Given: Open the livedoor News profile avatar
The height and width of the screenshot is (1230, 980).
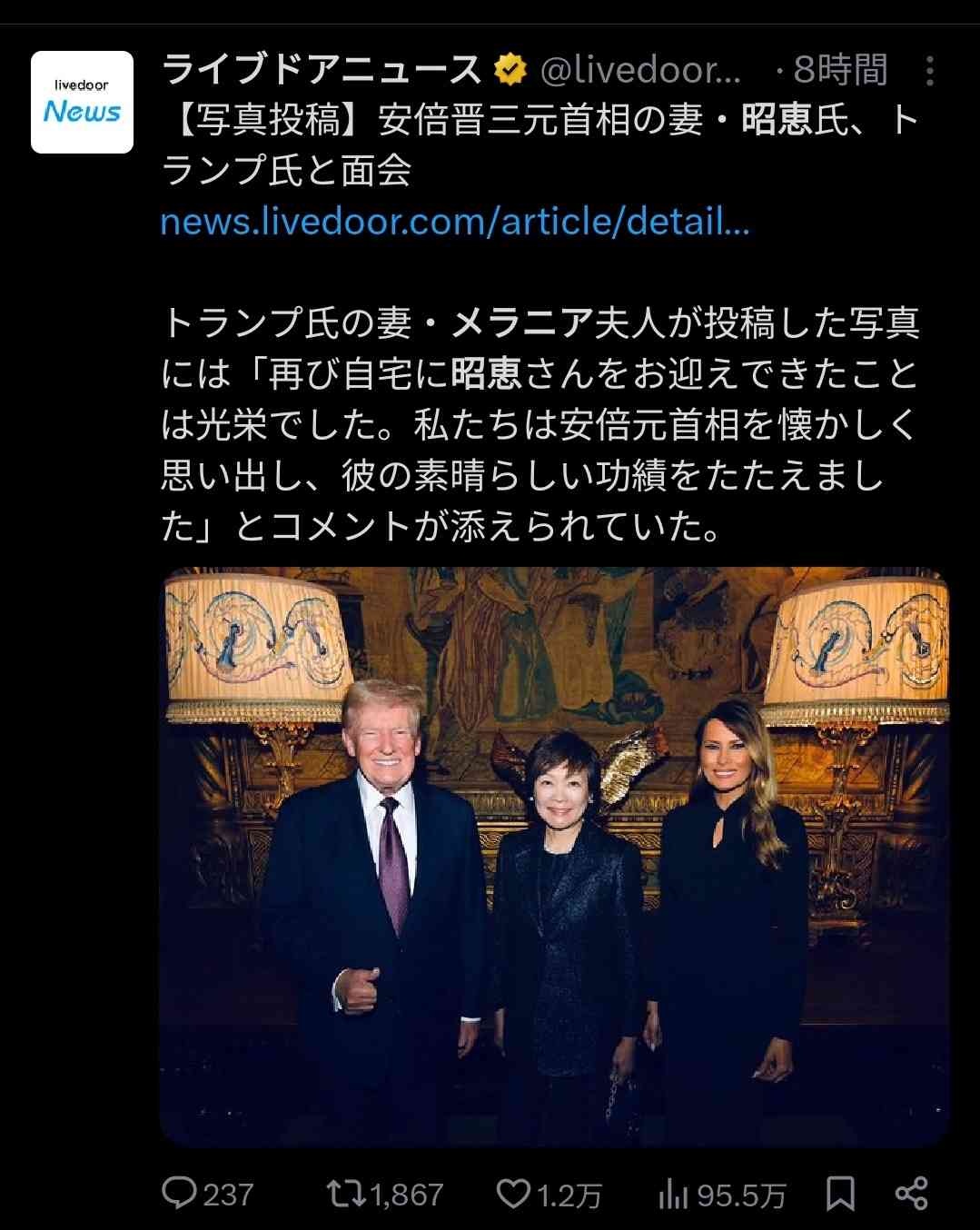Looking at the screenshot, I should (82, 102).
